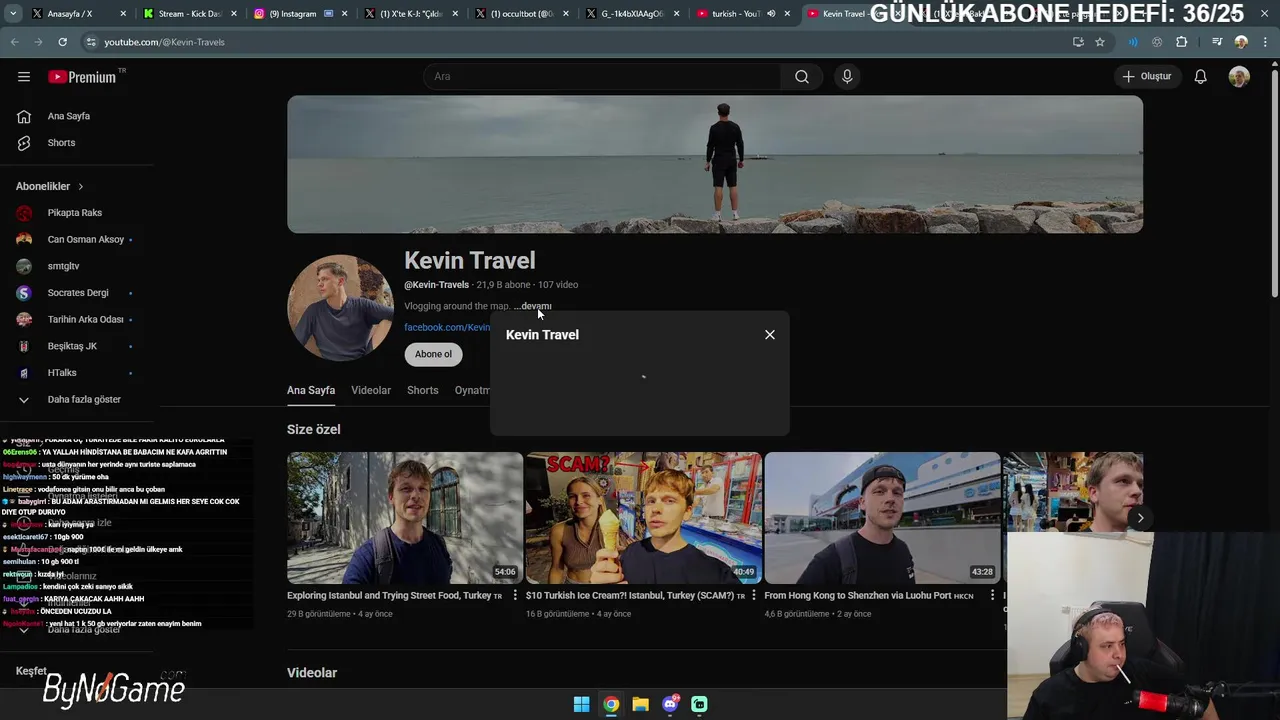This screenshot has height=720, width=1280.
Task: Open Socrates Dergi subscription
Action: (x=76, y=293)
